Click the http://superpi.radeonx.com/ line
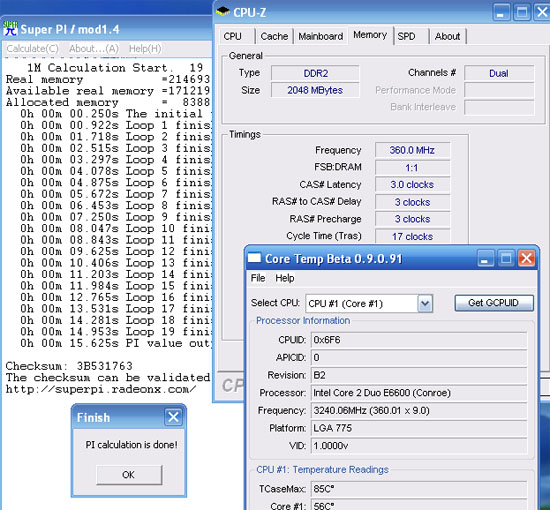The height and width of the screenshot is (510, 550). (101, 389)
